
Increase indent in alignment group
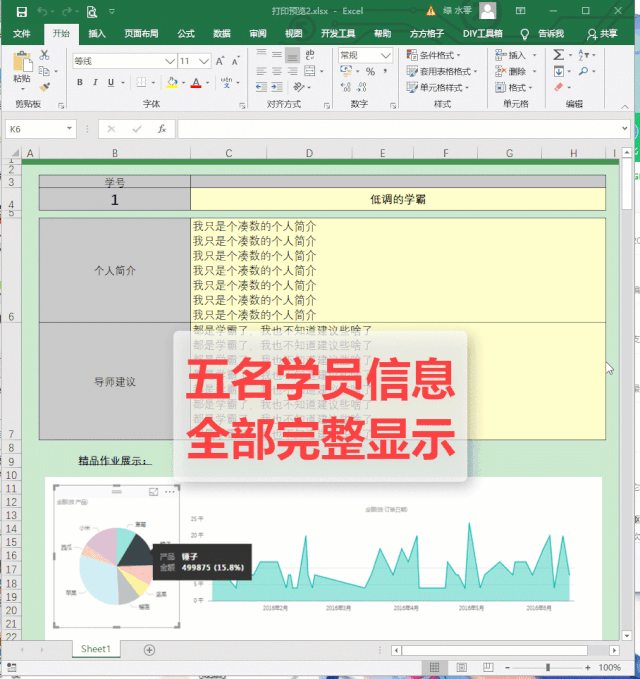click(x=277, y=87)
